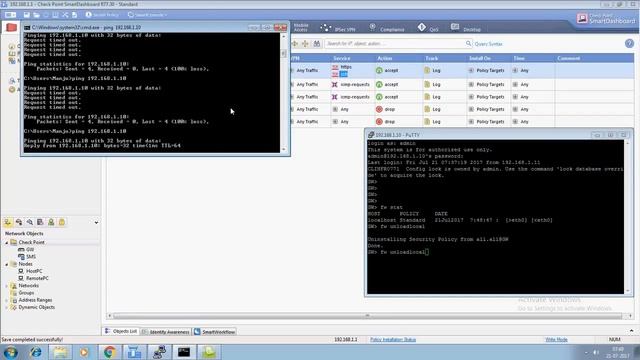Click accept action icon in first rule

click(x=379, y=71)
